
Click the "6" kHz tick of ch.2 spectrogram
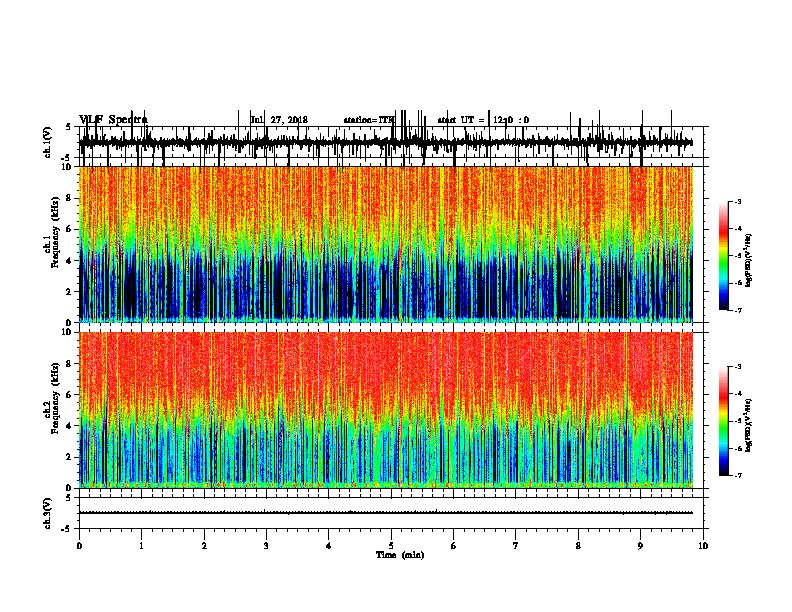(69, 395)
